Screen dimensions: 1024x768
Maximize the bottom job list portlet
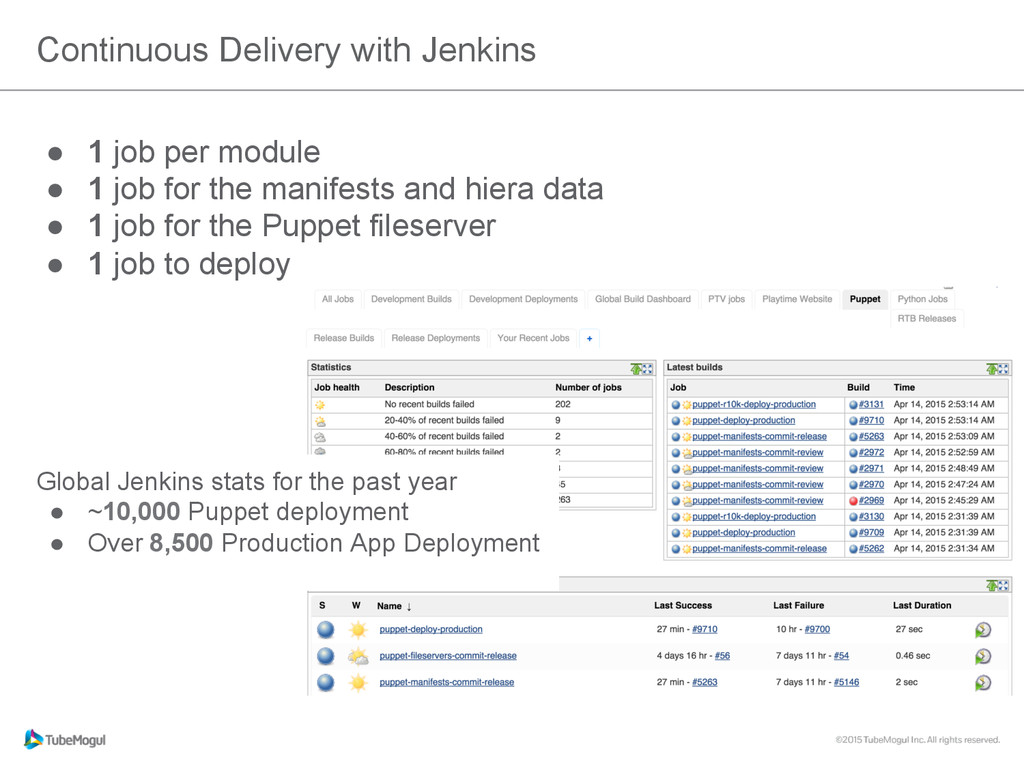tap(1003, 586)
